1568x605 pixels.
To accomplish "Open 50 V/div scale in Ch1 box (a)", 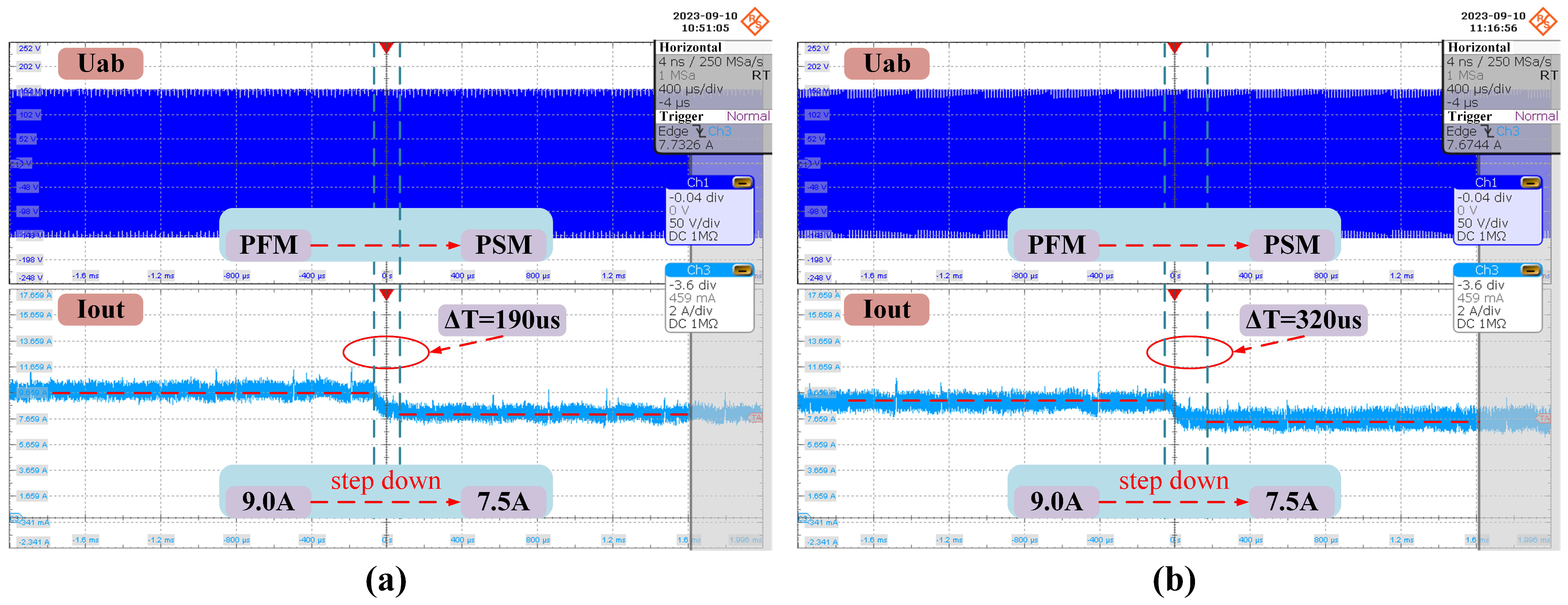I will pos(694,223).
